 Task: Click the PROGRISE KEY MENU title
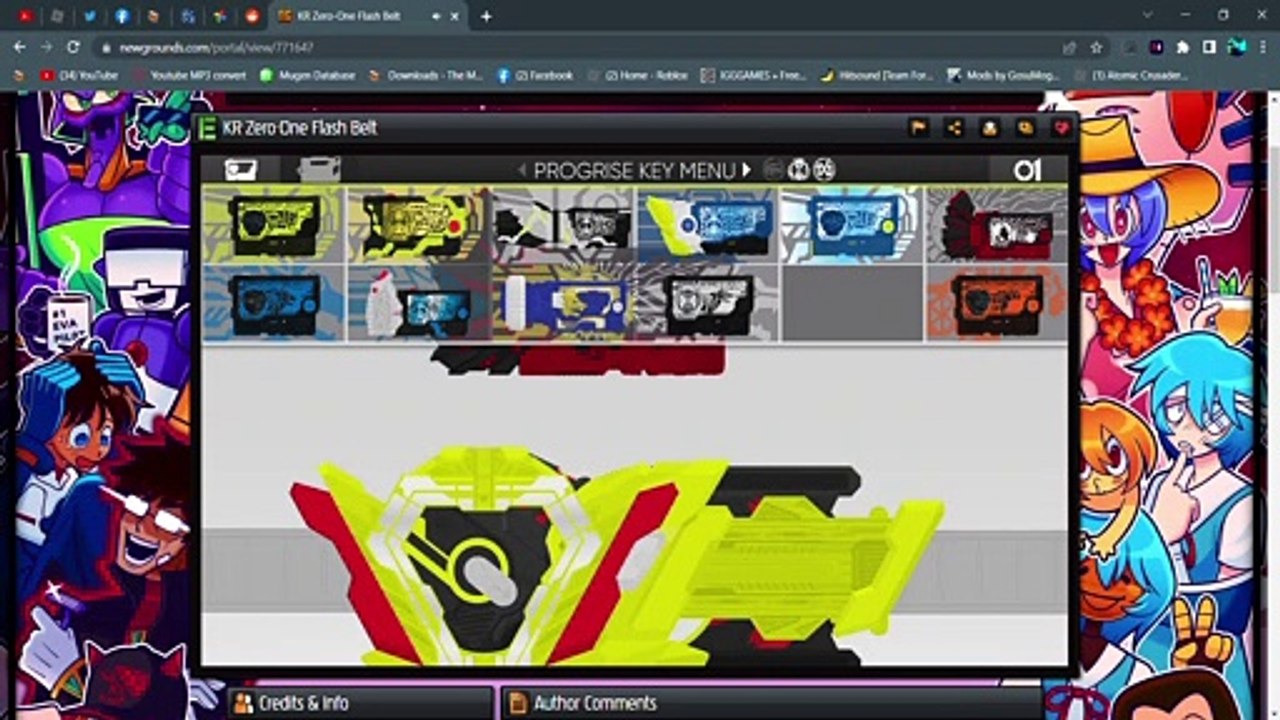(x=634, y=170)
